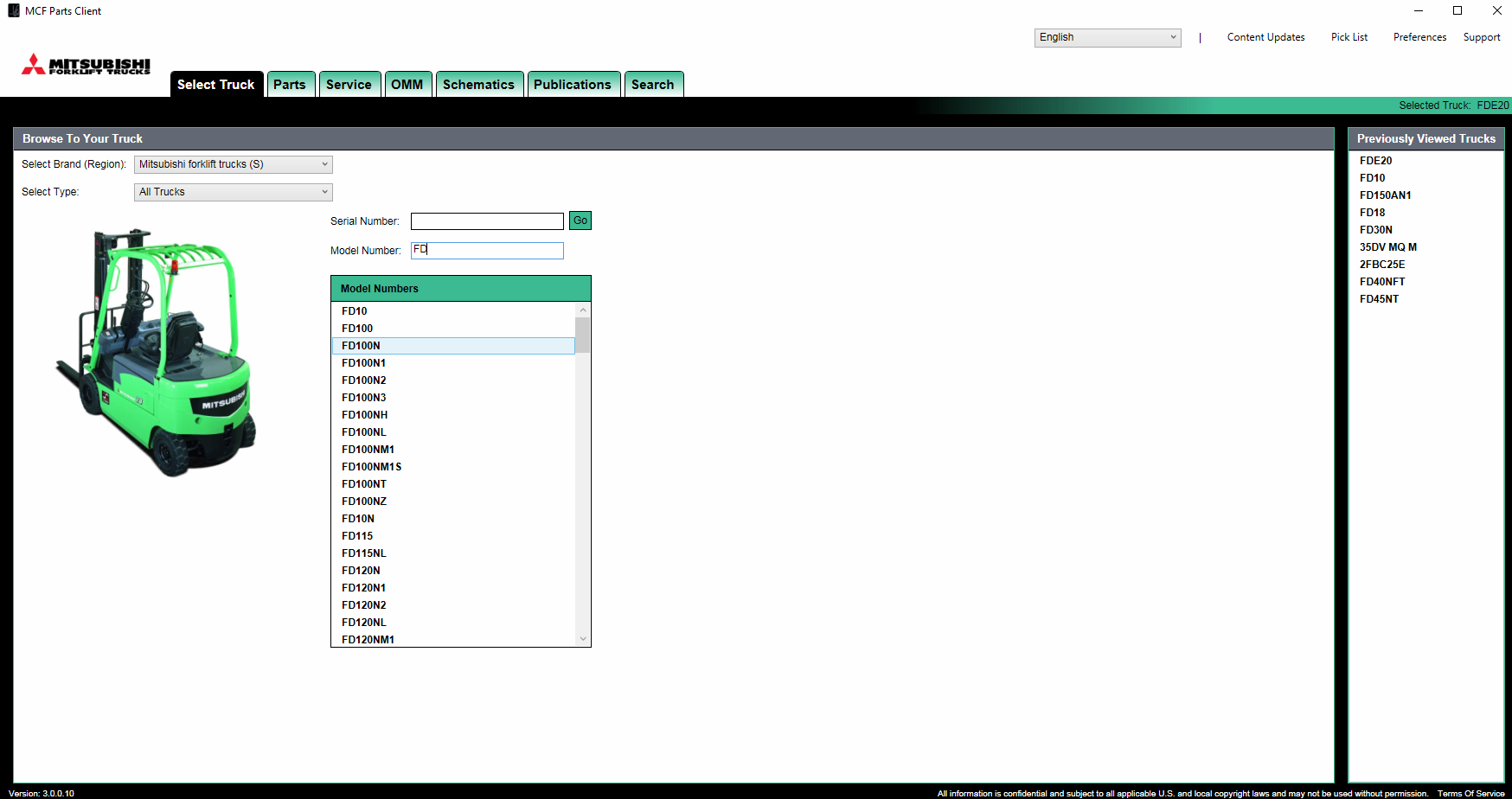1512x799 pixels.
Task: Go to the OMM tab
Action: [x=407, y=84]
